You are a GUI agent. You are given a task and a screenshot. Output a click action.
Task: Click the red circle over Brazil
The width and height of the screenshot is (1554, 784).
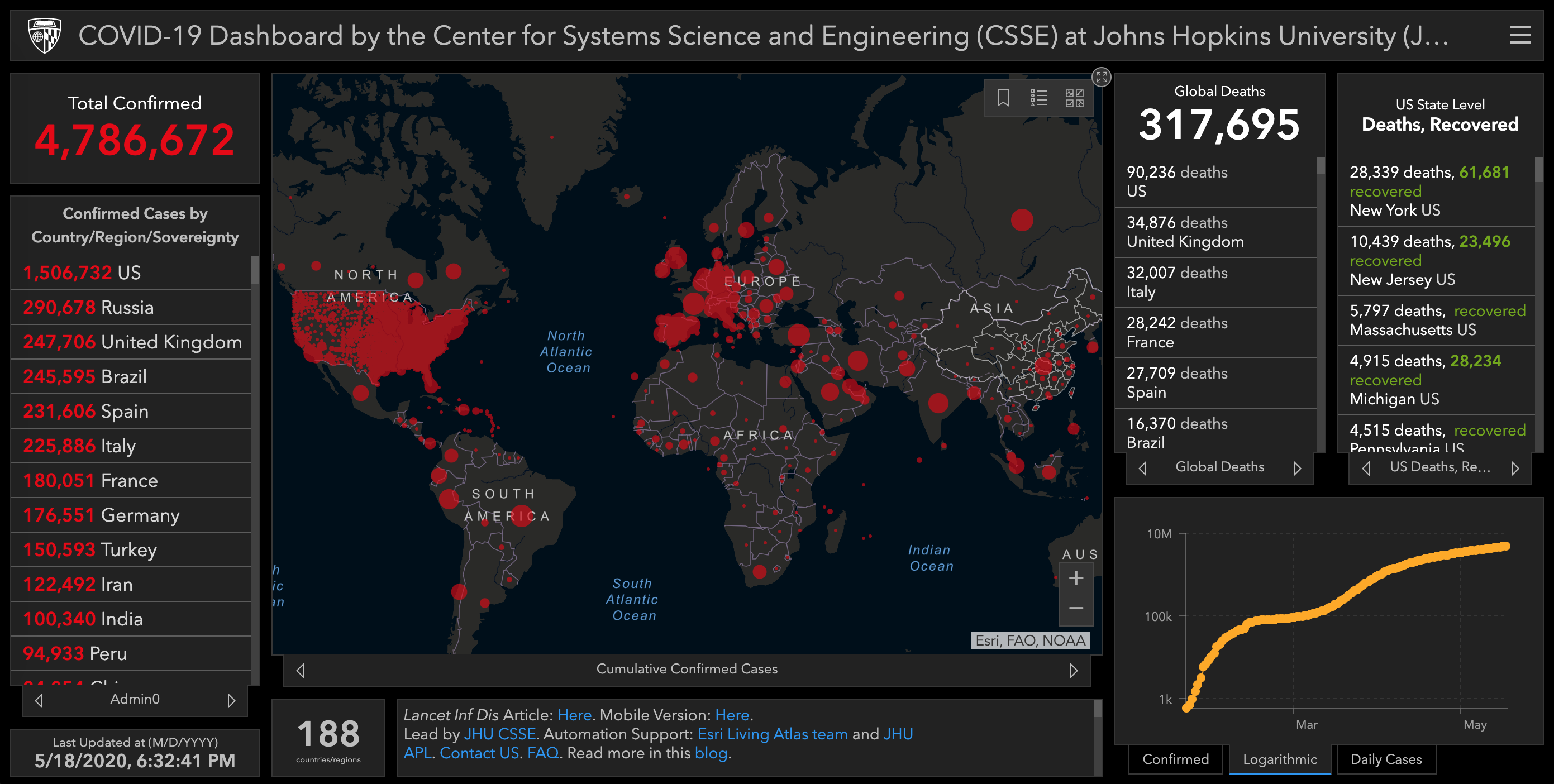521,515
